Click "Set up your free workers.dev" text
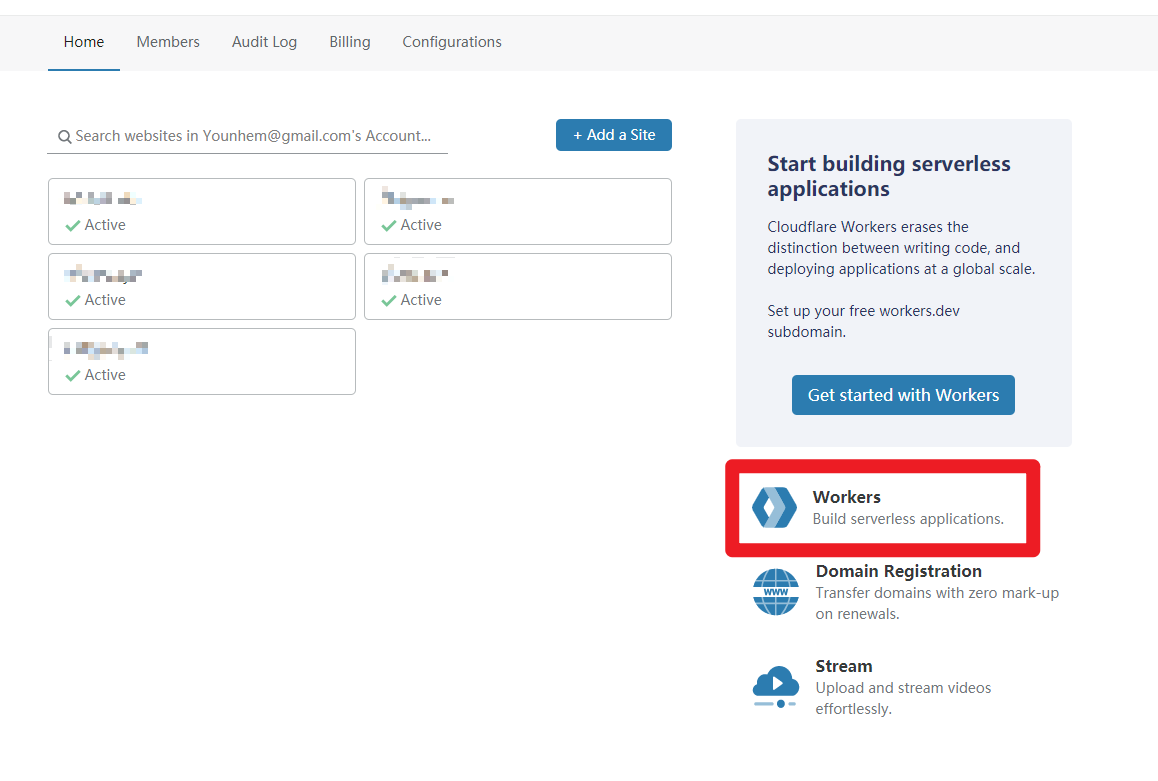Screen dimensions: 1158x781 [863, 311]
